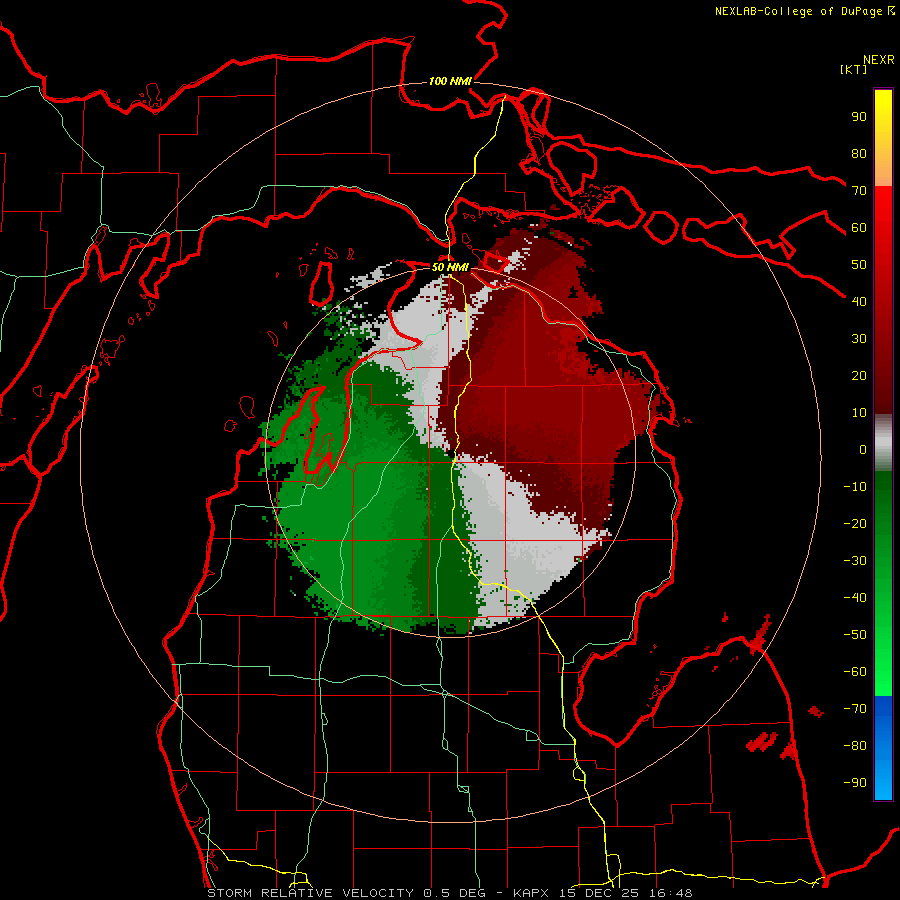
Task: Click the -60 value on velocity scale
Action: [x=855, y=672]
